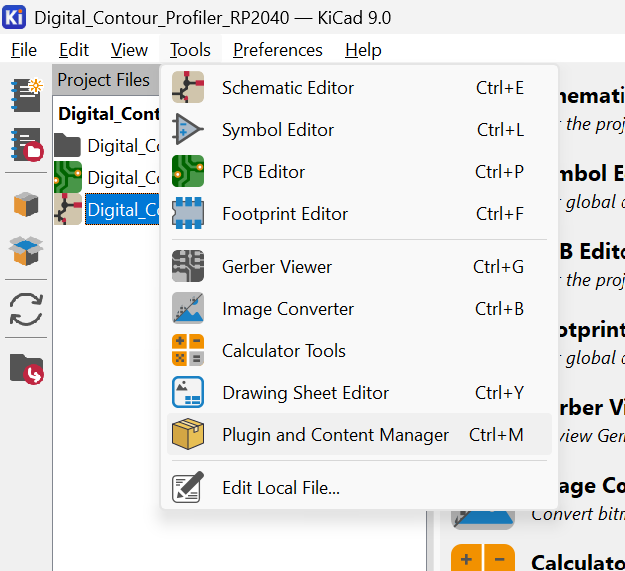Click the orange Calculator Tools icon in menu
The image size is (625, 571).
188,350
